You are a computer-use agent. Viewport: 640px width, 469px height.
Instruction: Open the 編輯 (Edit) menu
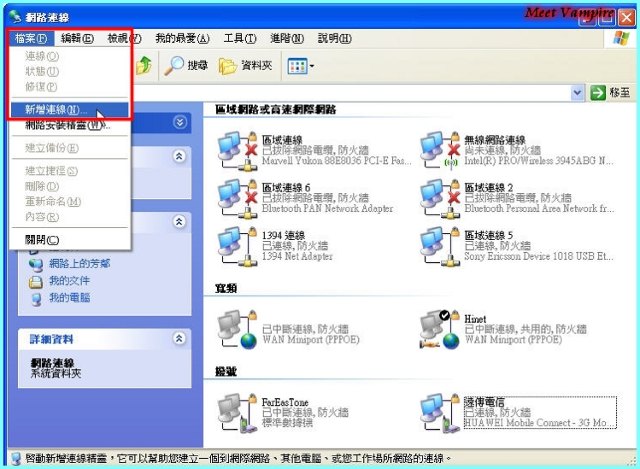point(77,39)
